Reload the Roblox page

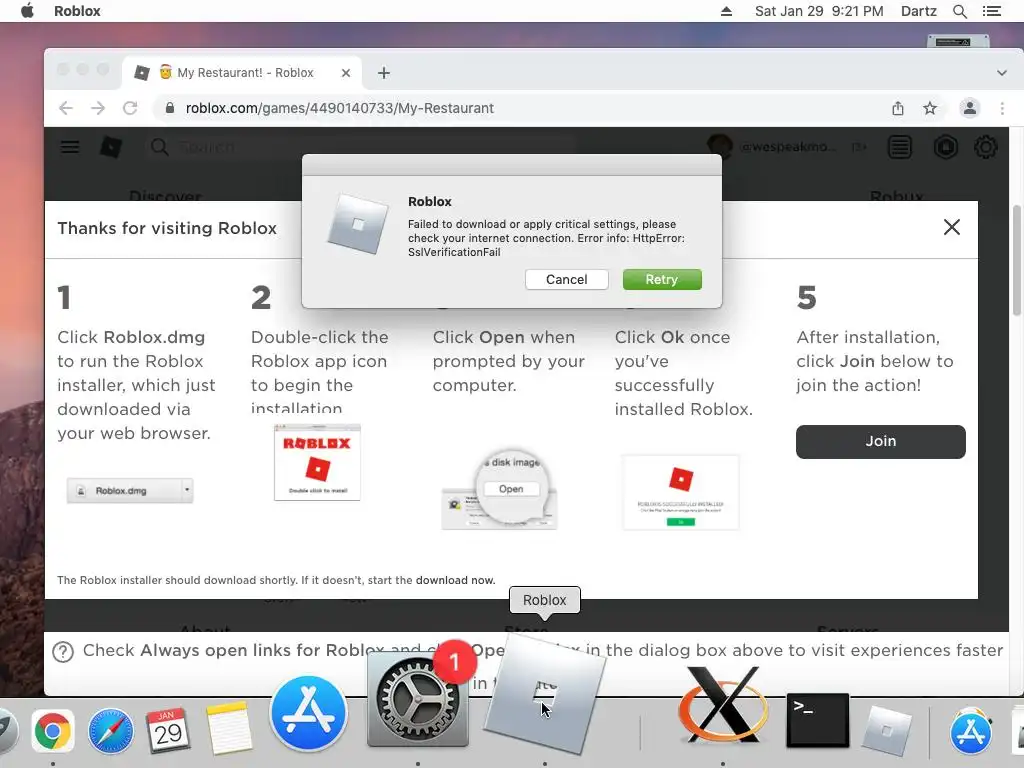130,108
